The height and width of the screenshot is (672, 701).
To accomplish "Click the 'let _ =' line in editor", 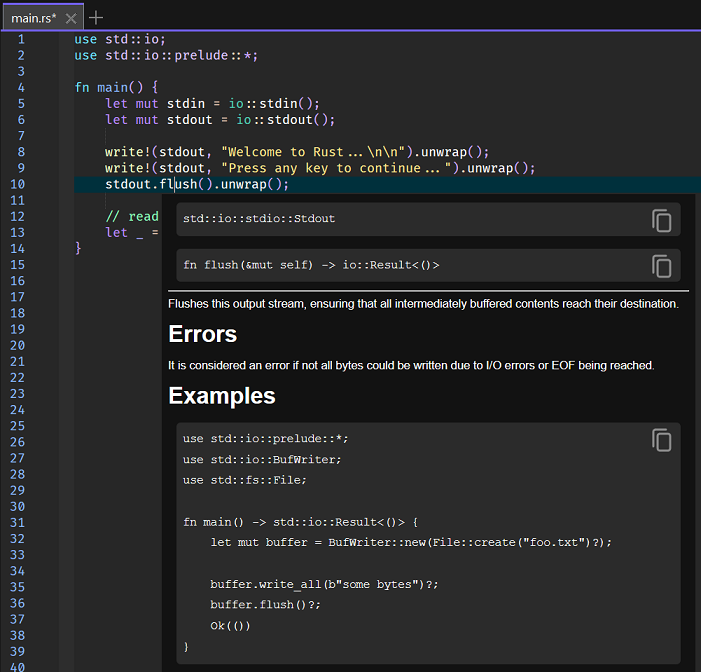I will coord(132,232).
